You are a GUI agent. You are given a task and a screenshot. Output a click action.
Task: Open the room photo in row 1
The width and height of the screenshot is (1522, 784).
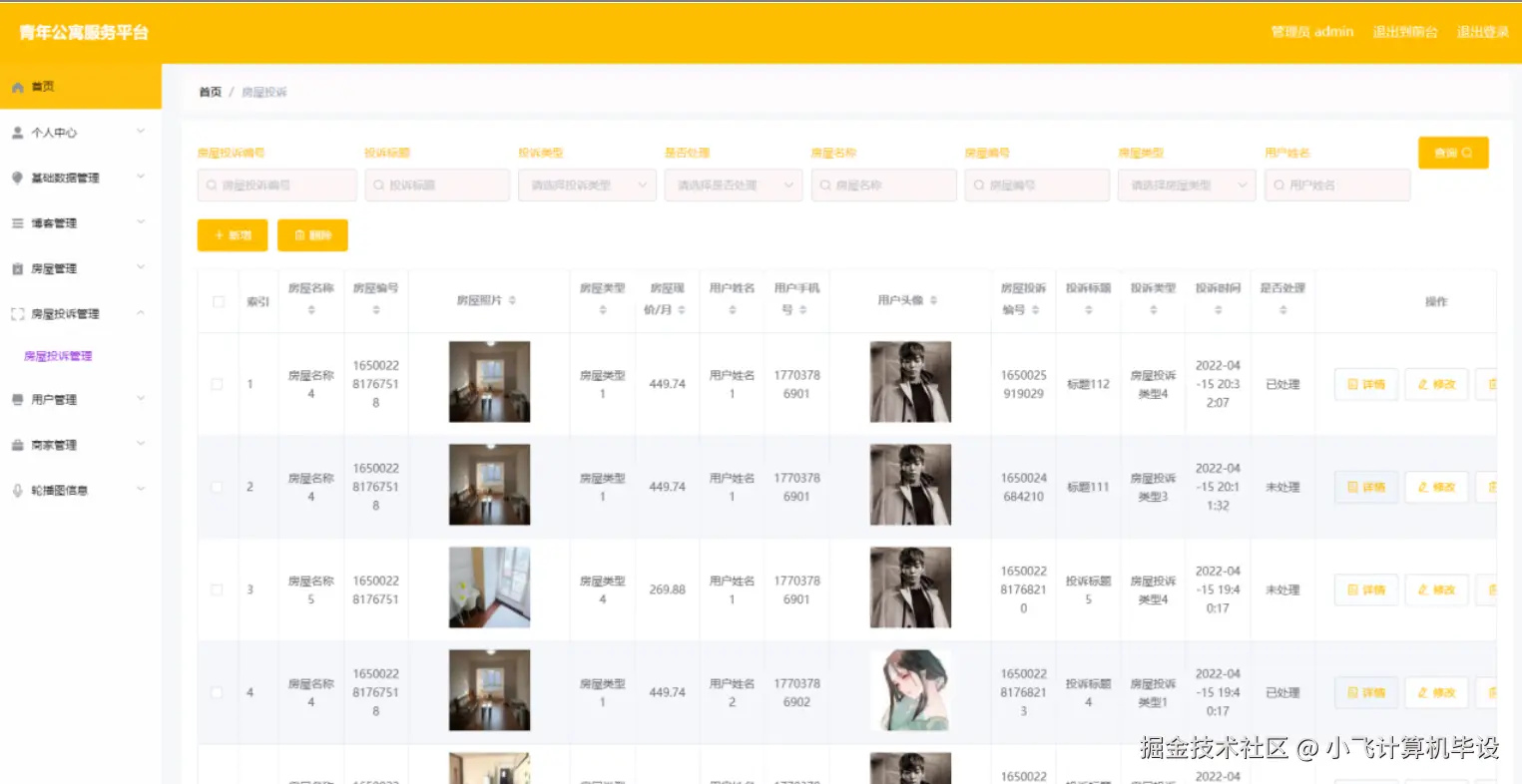pyautogui.click(x=489, y=382)
